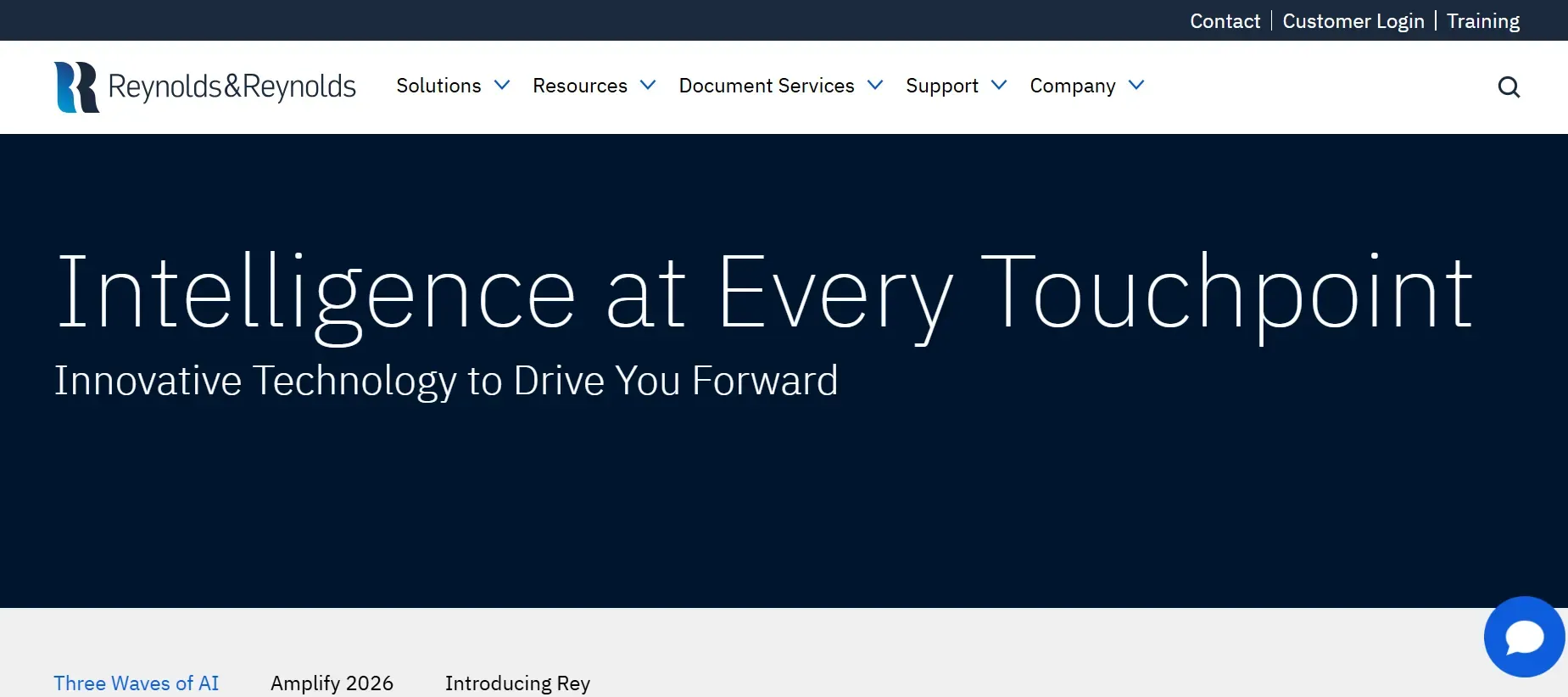Go to Customer Login
The image size is (1568, 697).
(1353, 21)
